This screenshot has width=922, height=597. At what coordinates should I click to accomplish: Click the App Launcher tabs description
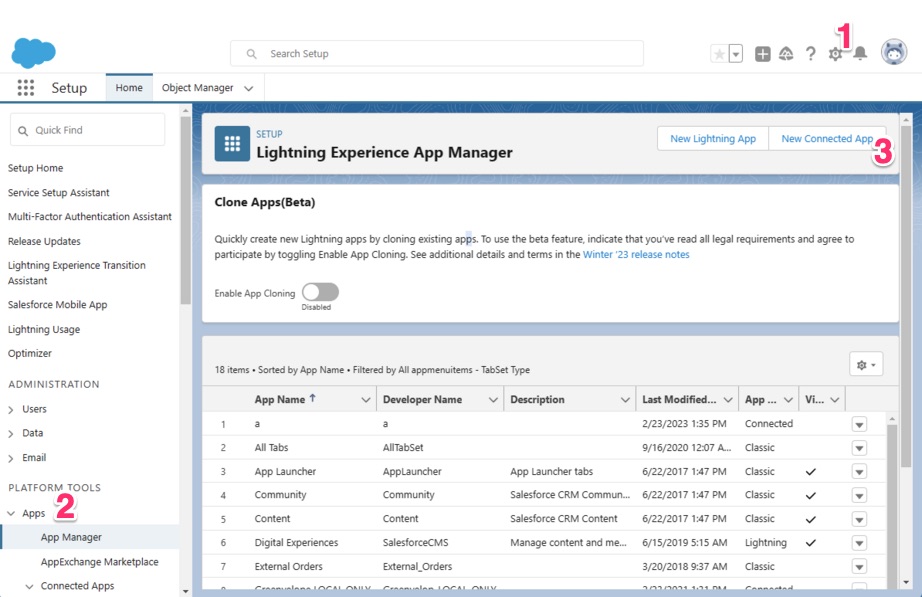(x=551, y=472)
